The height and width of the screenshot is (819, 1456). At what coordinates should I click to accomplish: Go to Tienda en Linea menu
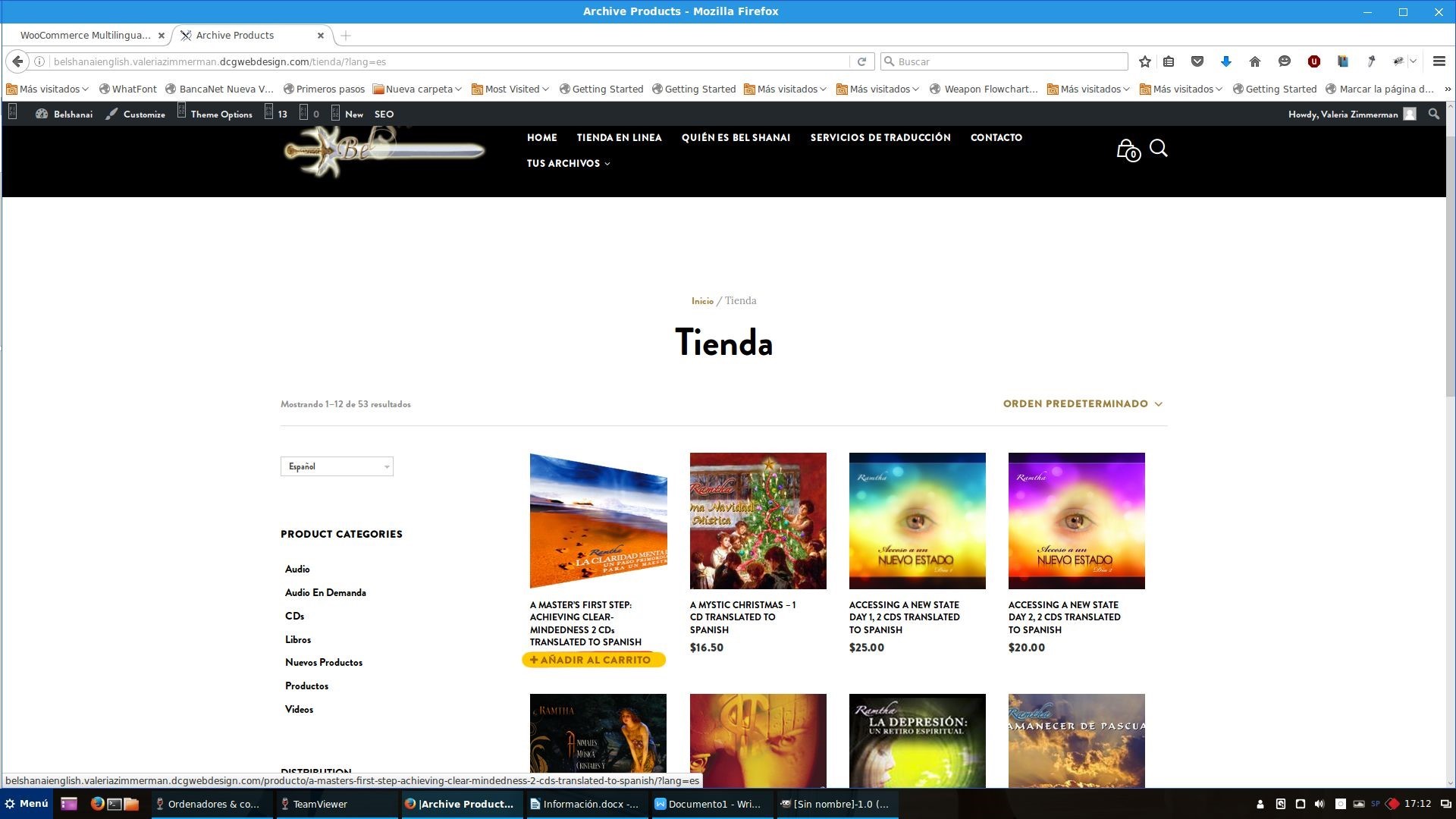coord(619,137)
